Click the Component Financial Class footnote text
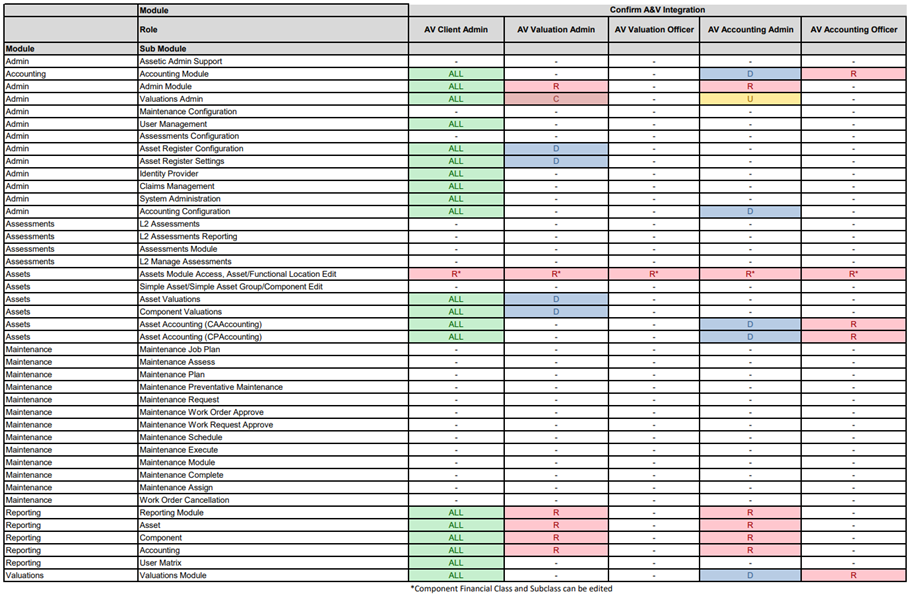916x596 pixels. [511, 588]
